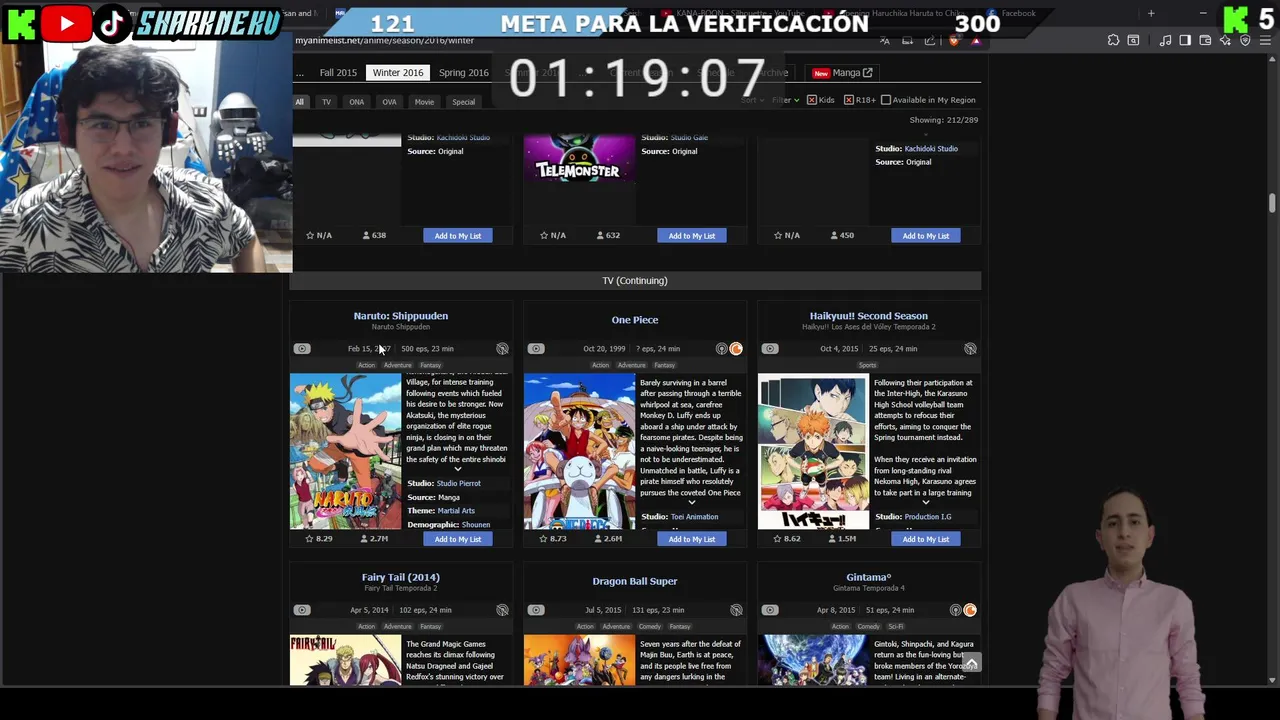Image resolution: width=1280 pixels, height=720 pixels.
Task: Add One Piece to My List
Action: pyautogui.click(x=692, y=539)
